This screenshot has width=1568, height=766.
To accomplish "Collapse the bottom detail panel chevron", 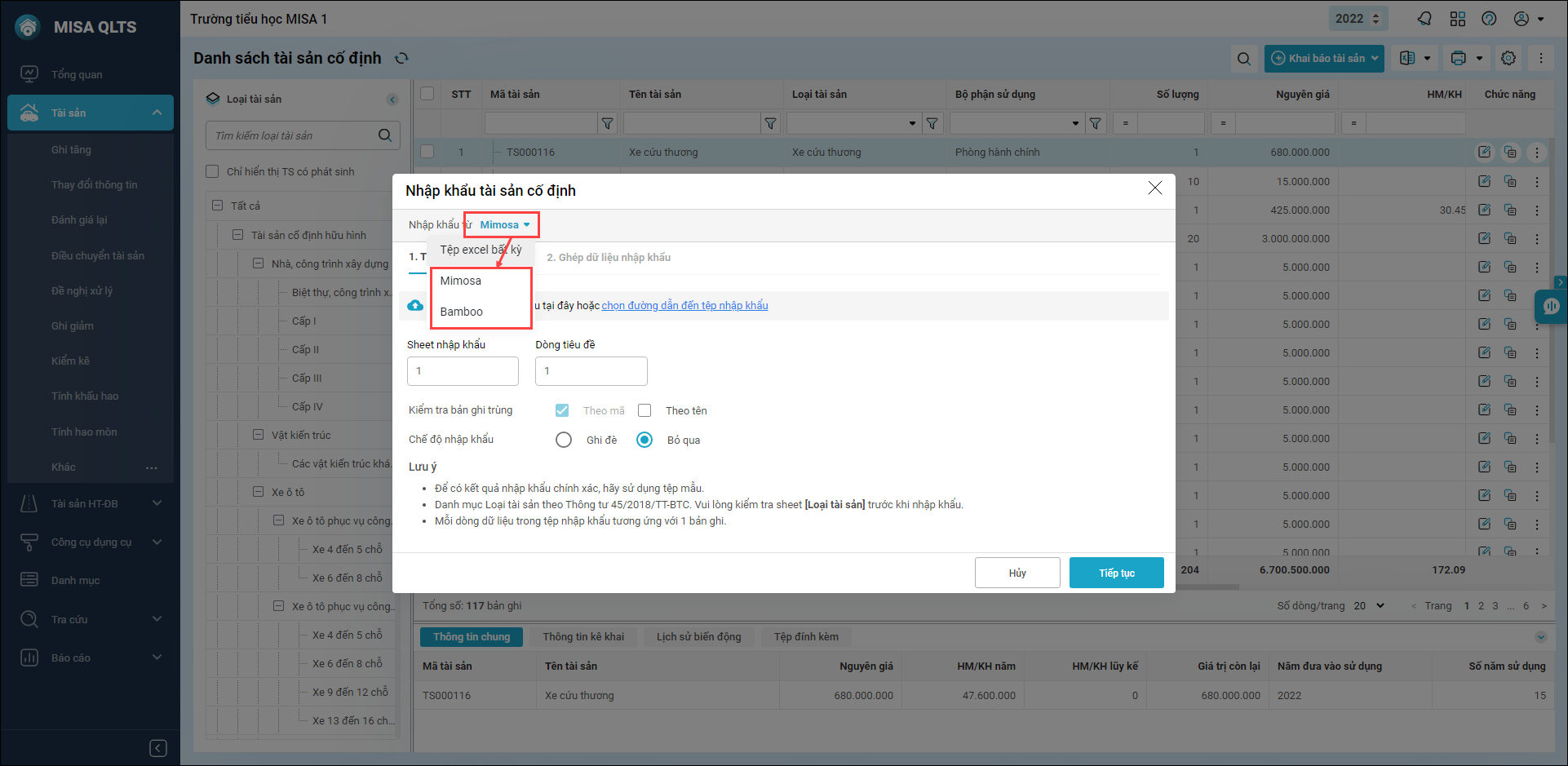I will pos(1540,637).
